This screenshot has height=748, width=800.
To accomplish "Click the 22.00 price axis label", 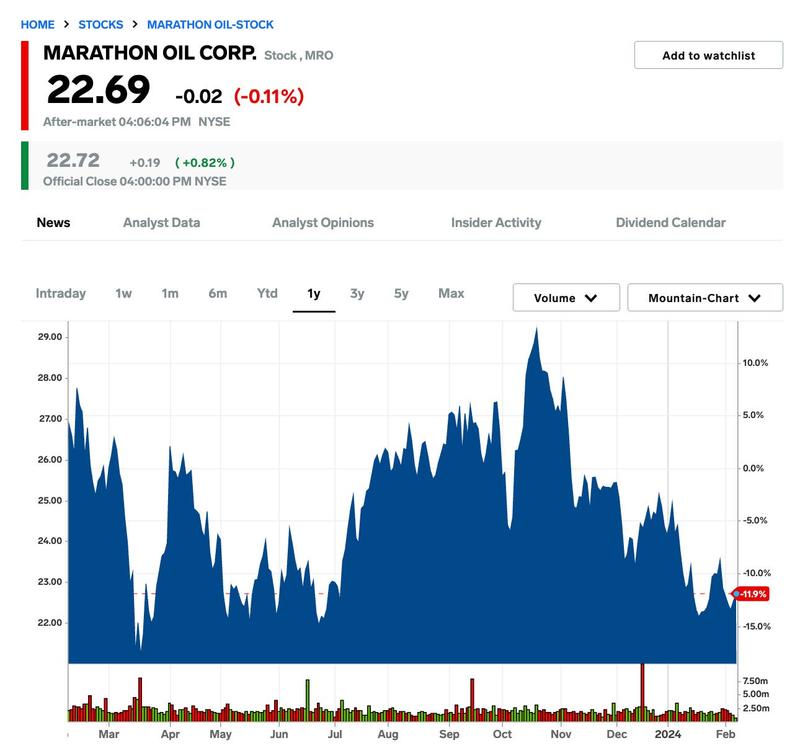I will point(50,622).
